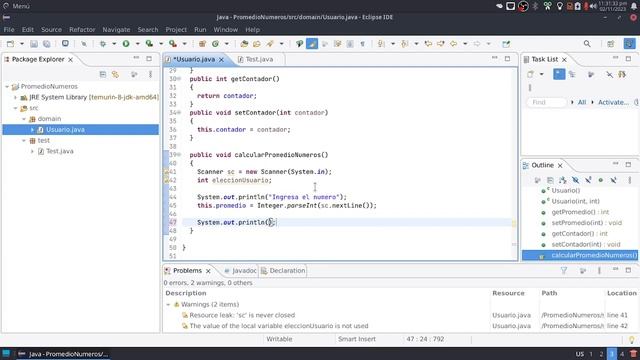Click the Back navigation arrow
The image size is (640, 360).
point(453,44)
